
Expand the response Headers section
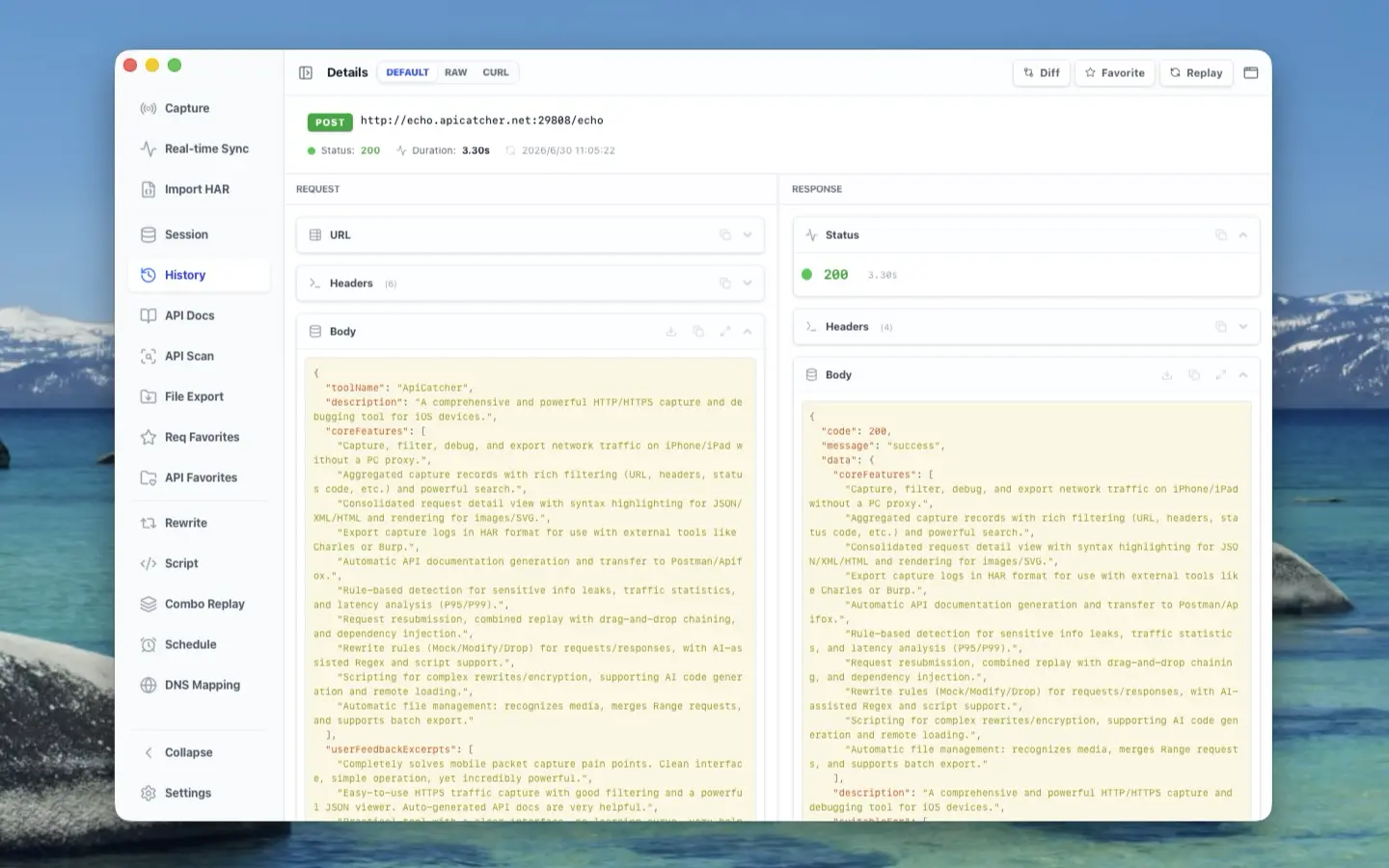click(x=1243, y=327)
